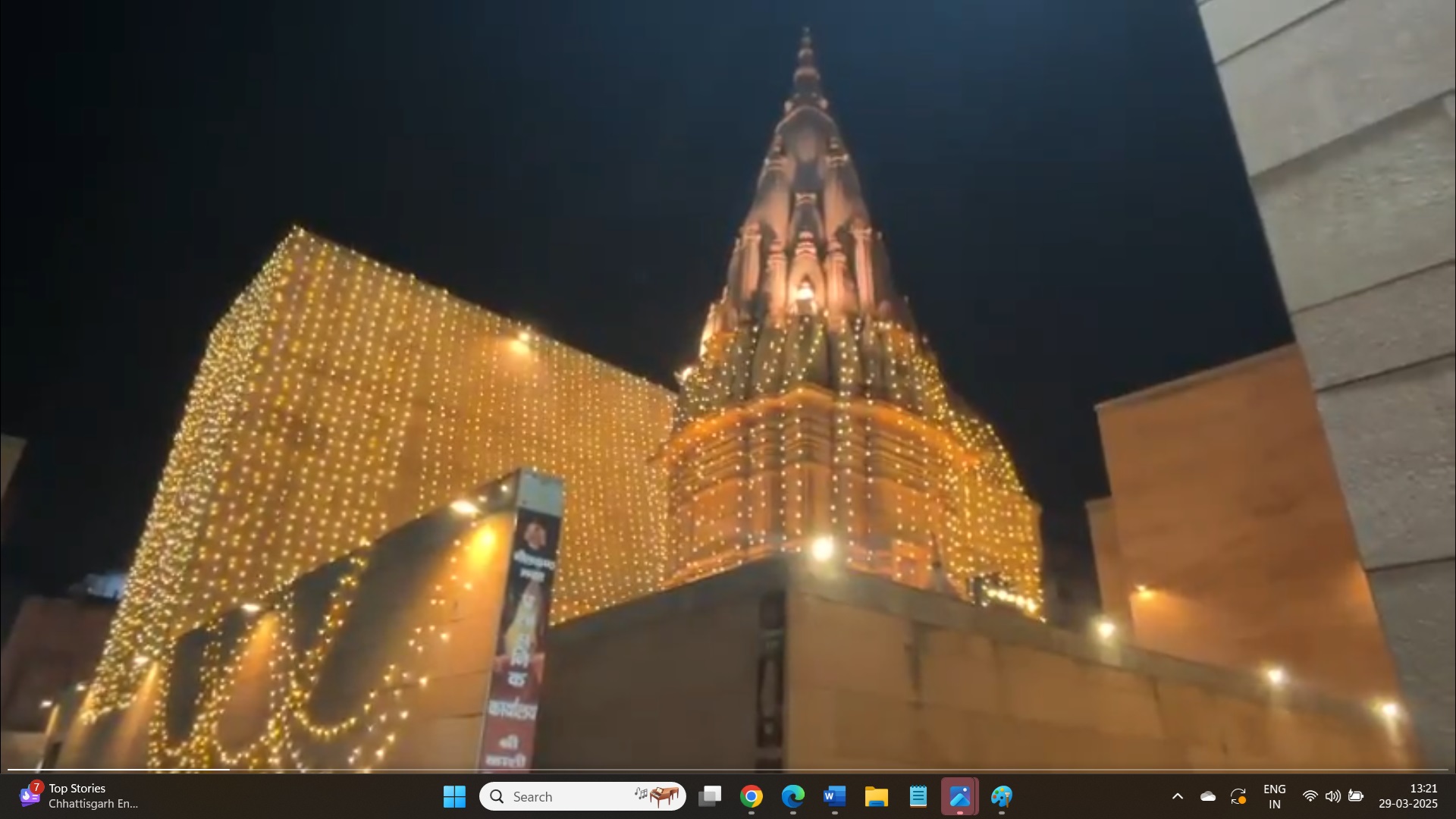Seek video using progress bar
This screenshot has width=1456, height=819.
pos(728,769)
